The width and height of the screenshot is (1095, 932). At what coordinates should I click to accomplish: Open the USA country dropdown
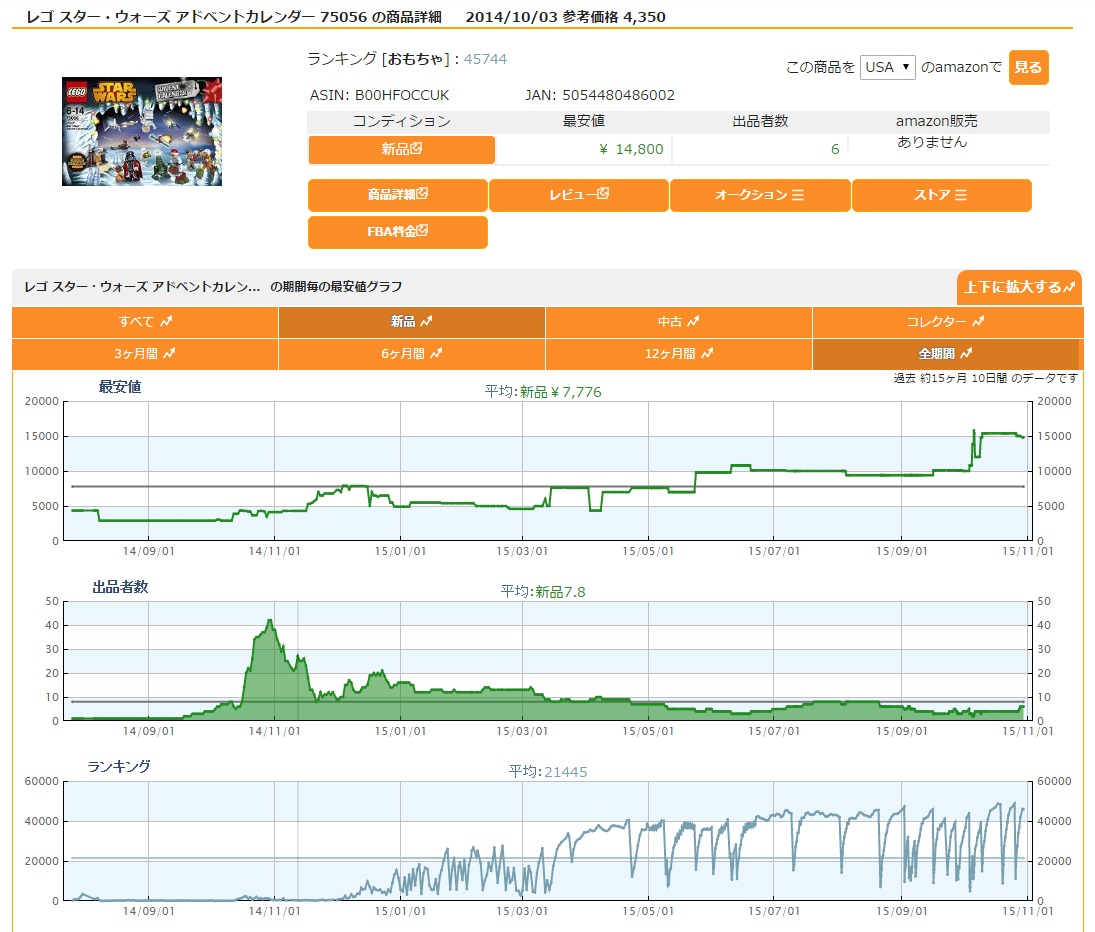tap(887, 67)
